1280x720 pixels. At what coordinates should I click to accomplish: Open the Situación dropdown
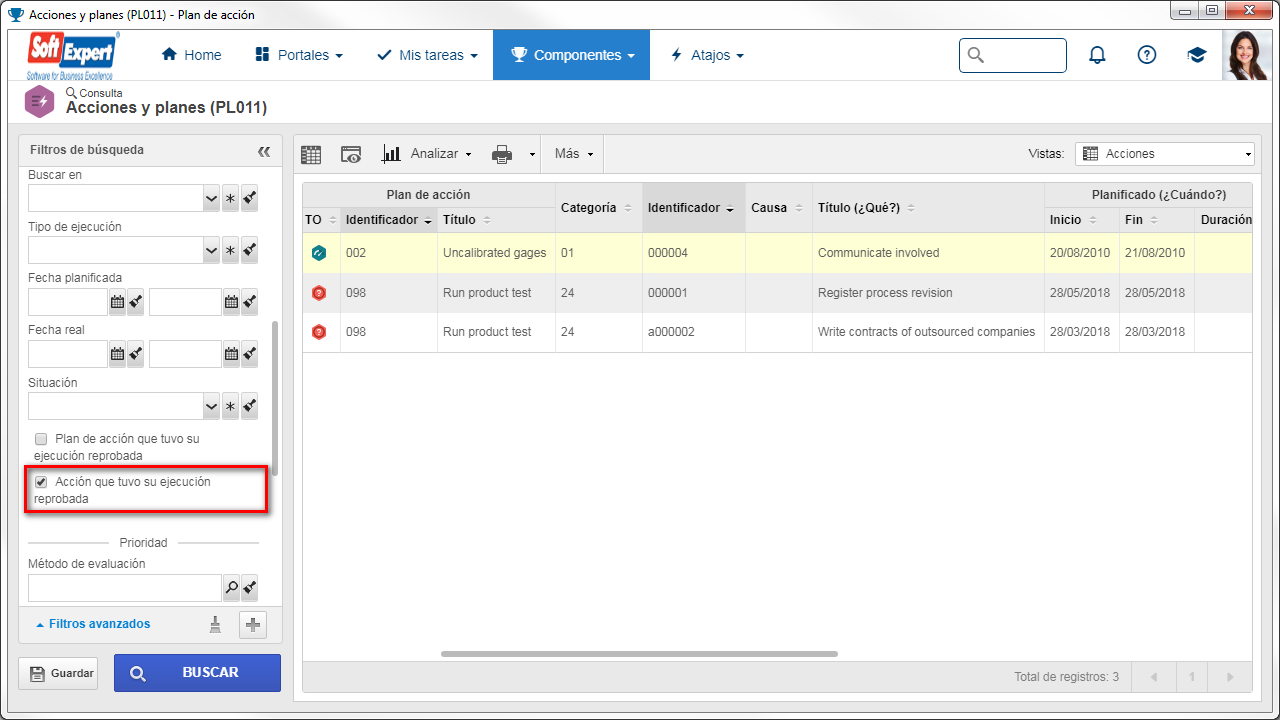coord(211,406)
